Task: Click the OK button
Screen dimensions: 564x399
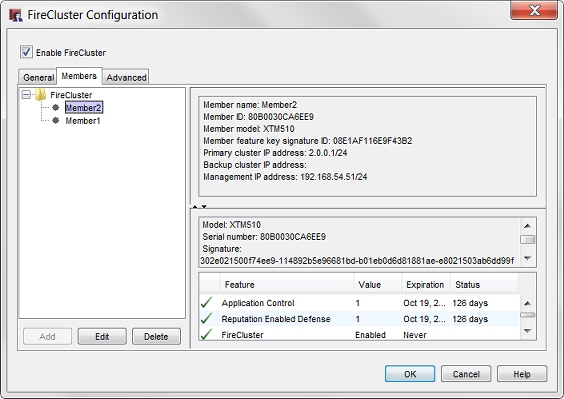Action: (x=410, y=374)
